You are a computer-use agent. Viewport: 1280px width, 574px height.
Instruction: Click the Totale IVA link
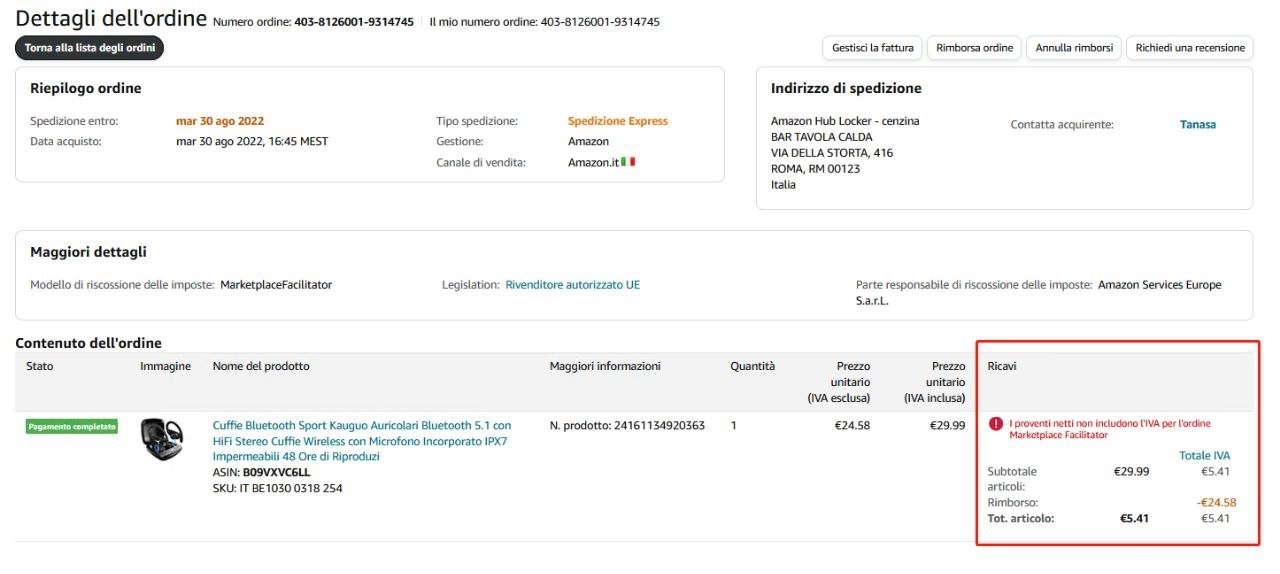(1204, 455)
